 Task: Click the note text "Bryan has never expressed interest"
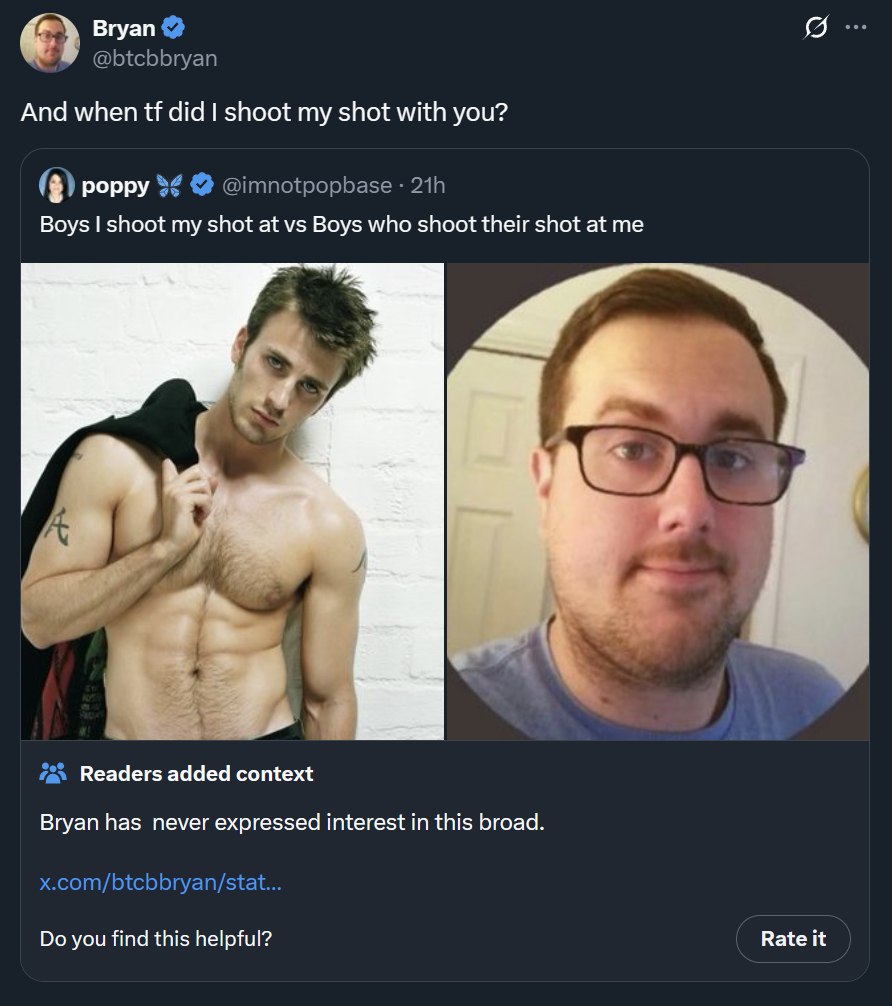292,824
